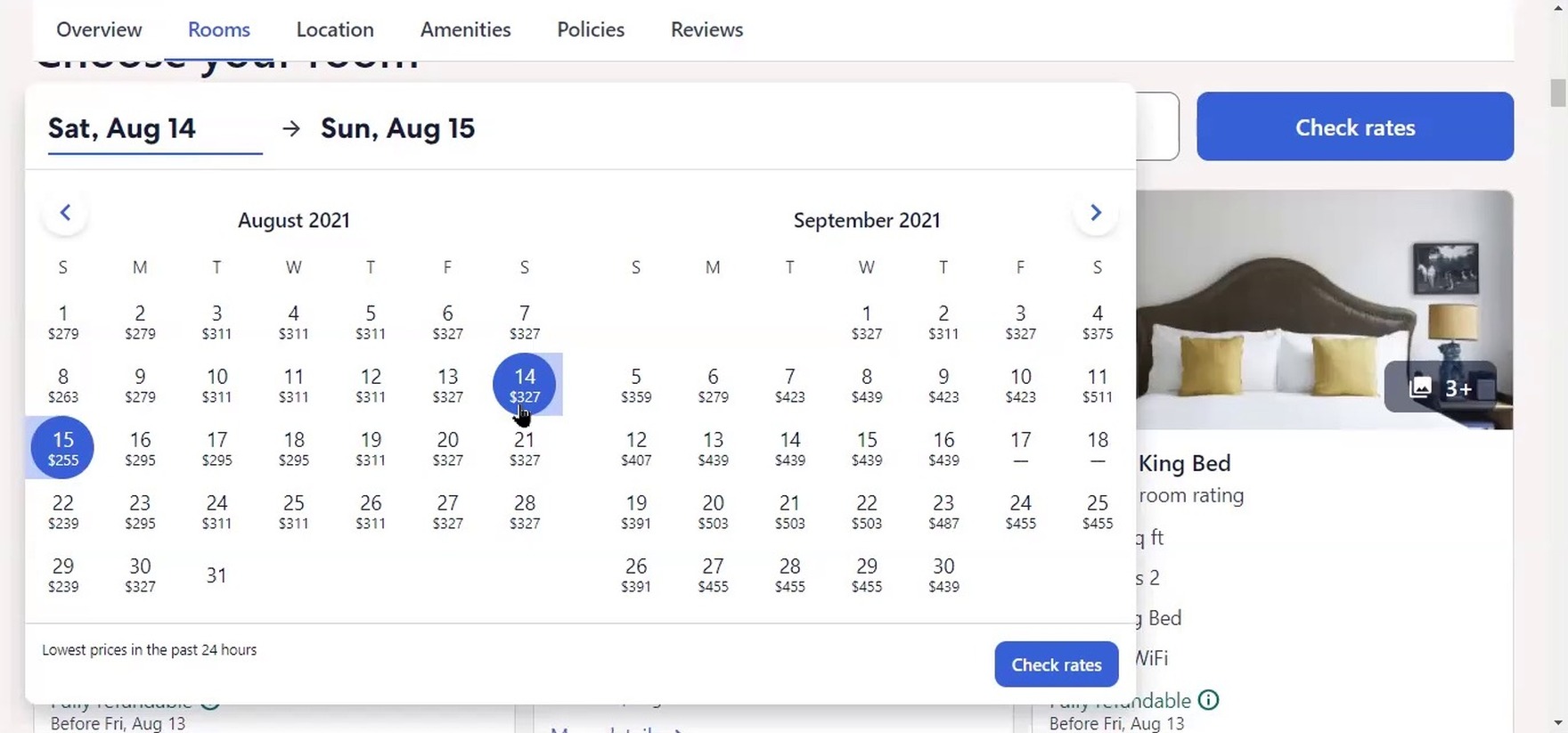Go to next month in calendar

(1096, 213)
